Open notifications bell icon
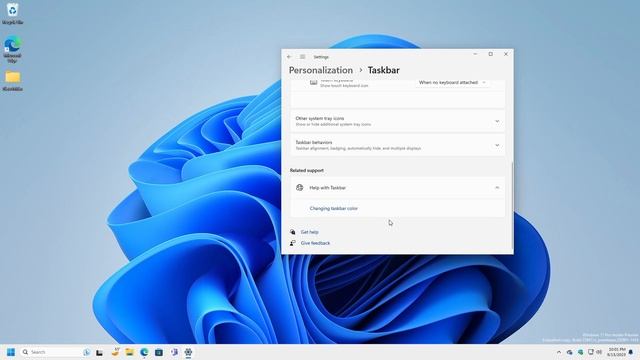640x360 pixels. pos(631,352)
